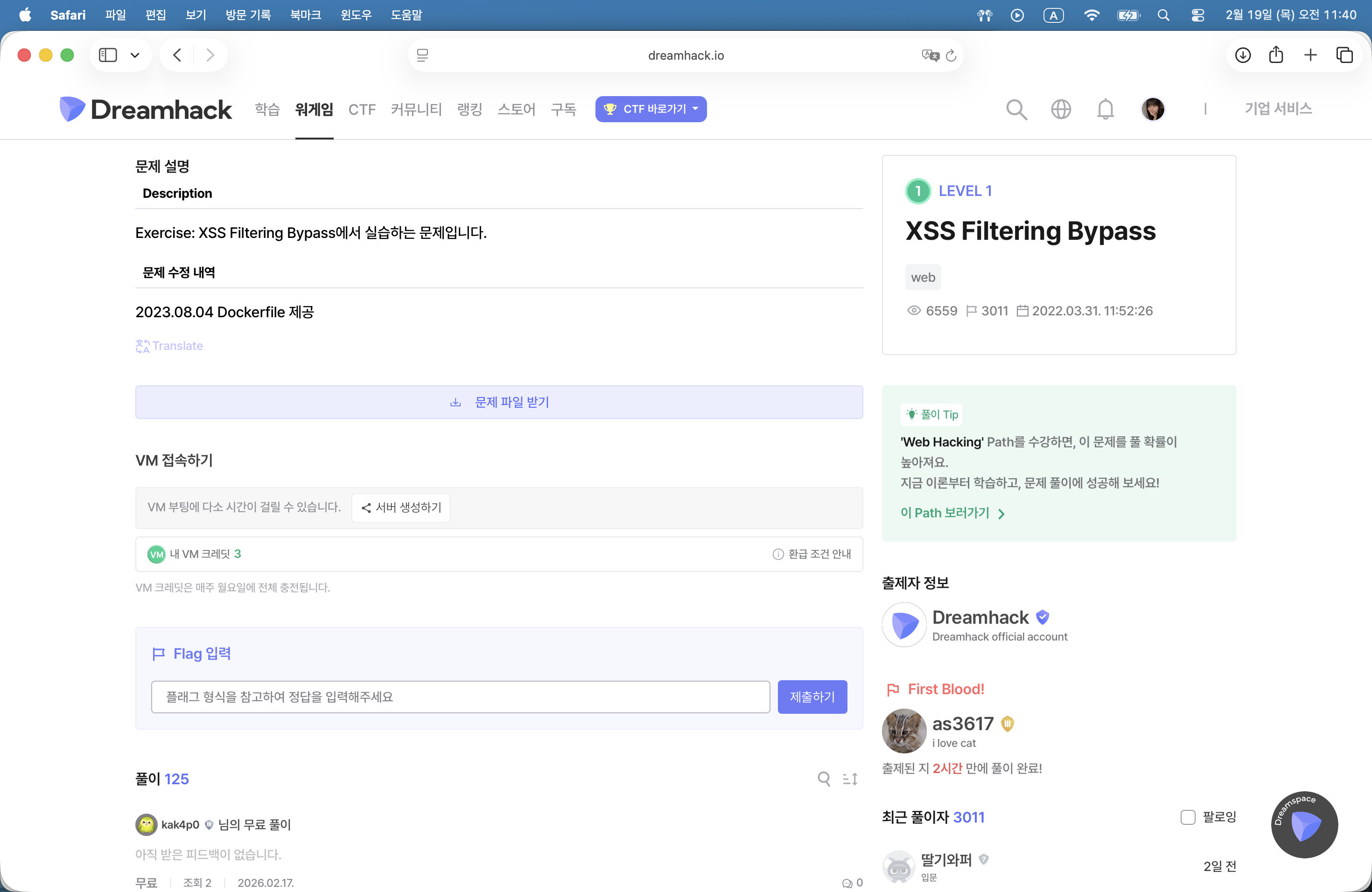Open the notifications bell icon

(1105, 110)
